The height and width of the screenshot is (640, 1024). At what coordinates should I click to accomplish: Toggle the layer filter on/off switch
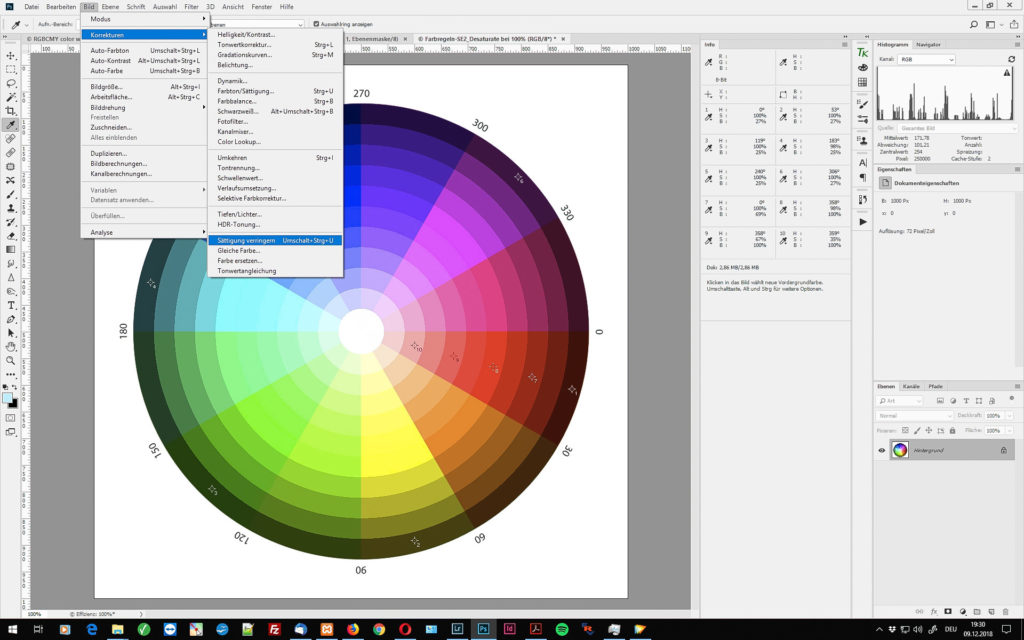[x=1012, y=398]
